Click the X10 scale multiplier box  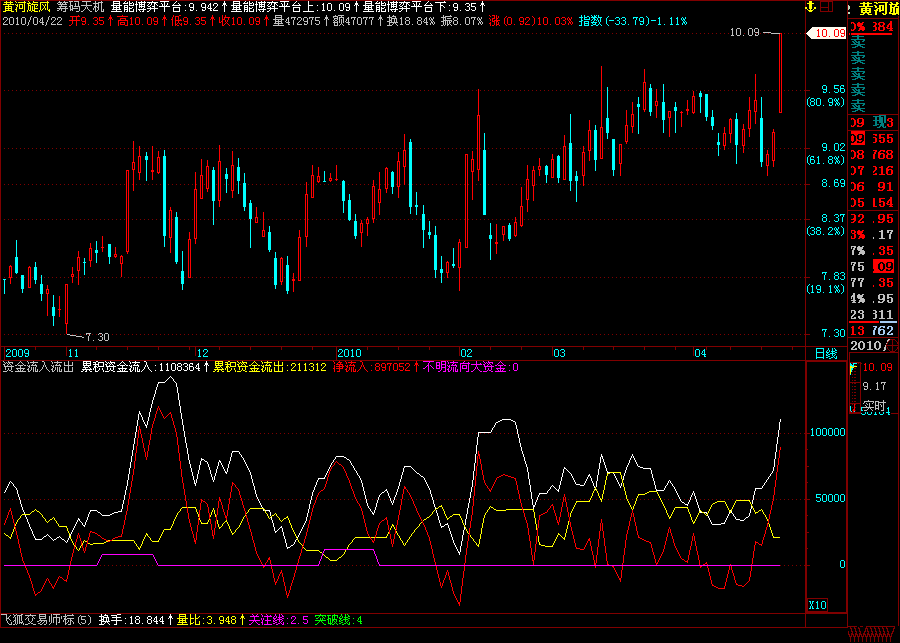pyautogui.click(x=818, y=605)
